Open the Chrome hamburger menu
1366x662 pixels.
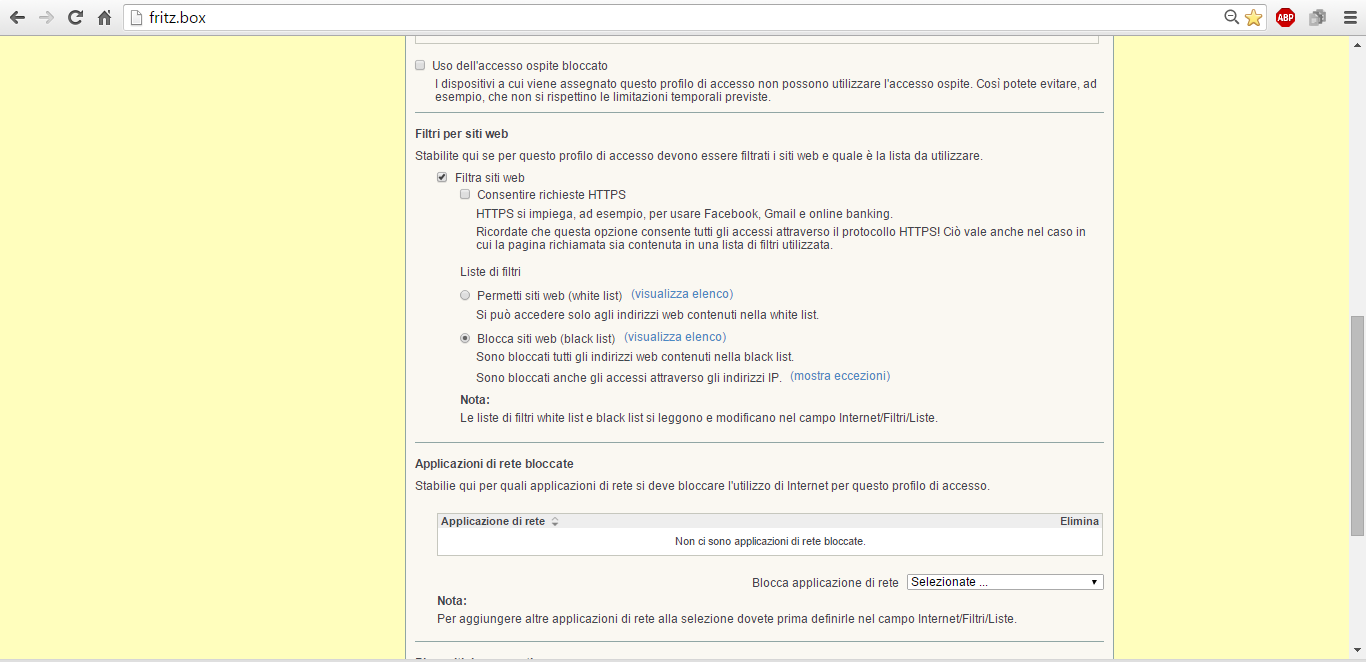pos(1349,17)
